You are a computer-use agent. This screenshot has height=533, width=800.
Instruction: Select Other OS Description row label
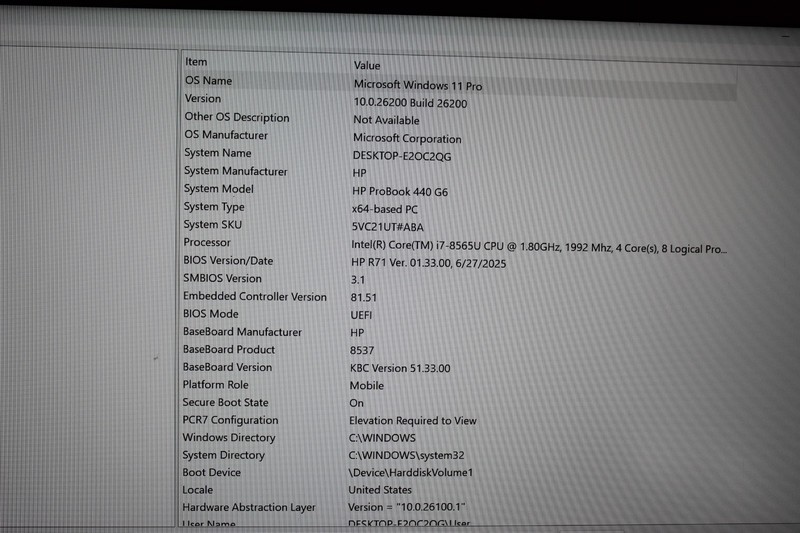coord(237,117)
